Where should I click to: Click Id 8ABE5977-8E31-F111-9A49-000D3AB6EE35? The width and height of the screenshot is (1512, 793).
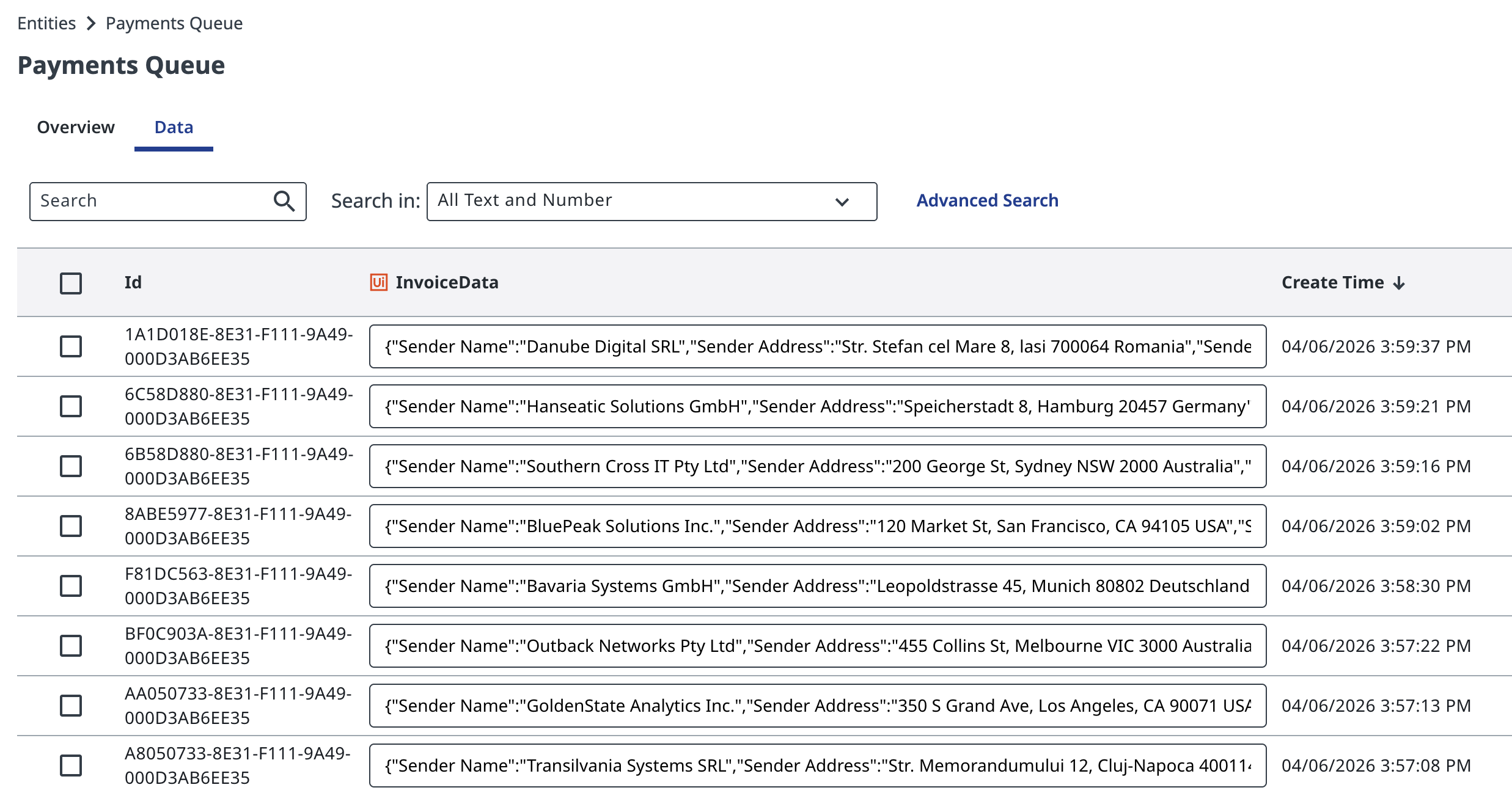click(239, 526)
